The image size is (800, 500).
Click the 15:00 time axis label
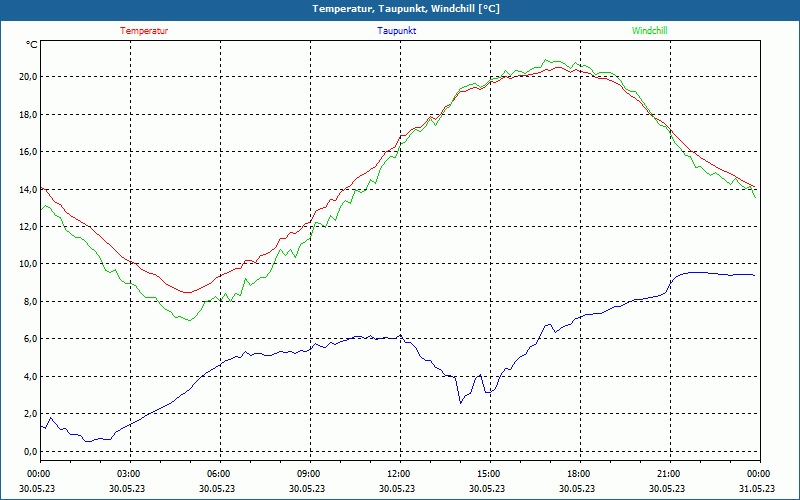click(x=490, y=474)
